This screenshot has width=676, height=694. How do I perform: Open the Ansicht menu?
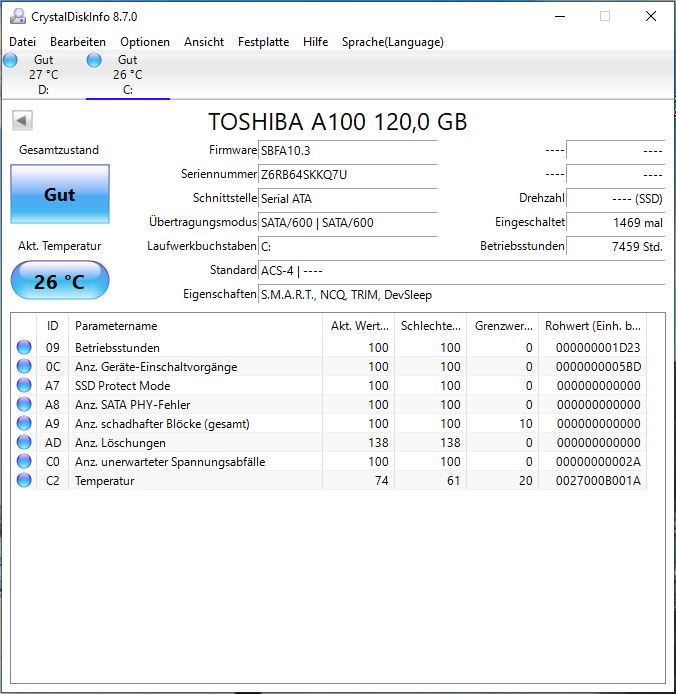204,42
